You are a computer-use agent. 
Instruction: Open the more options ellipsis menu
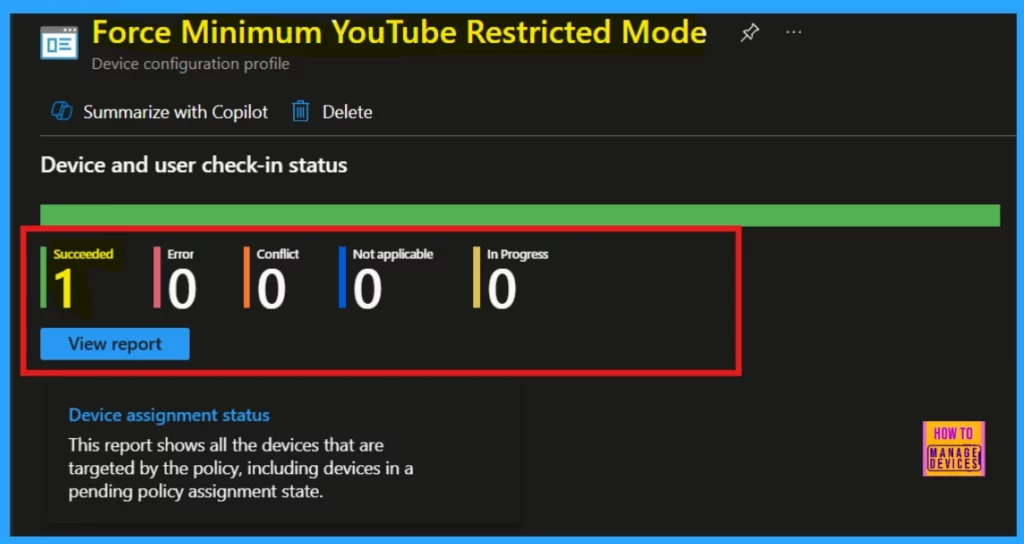pyautogui.click(x=793, y=32)
